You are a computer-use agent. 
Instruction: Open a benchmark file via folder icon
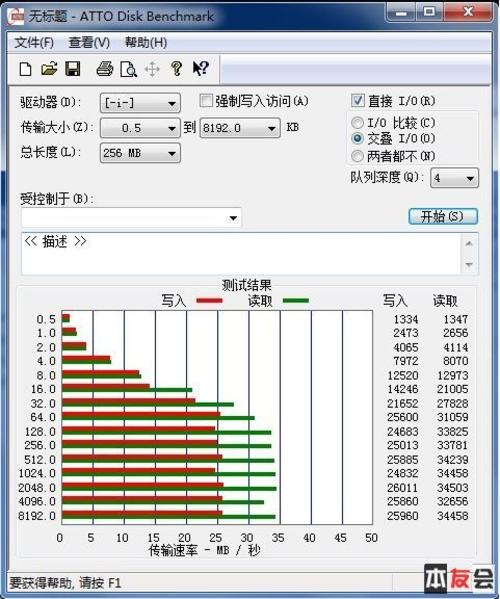coord(49,69)
